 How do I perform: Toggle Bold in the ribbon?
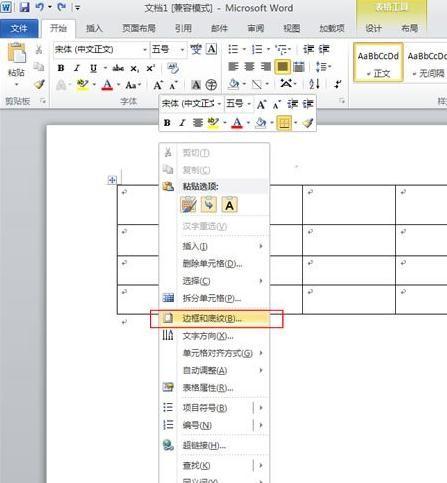(61, 68)
